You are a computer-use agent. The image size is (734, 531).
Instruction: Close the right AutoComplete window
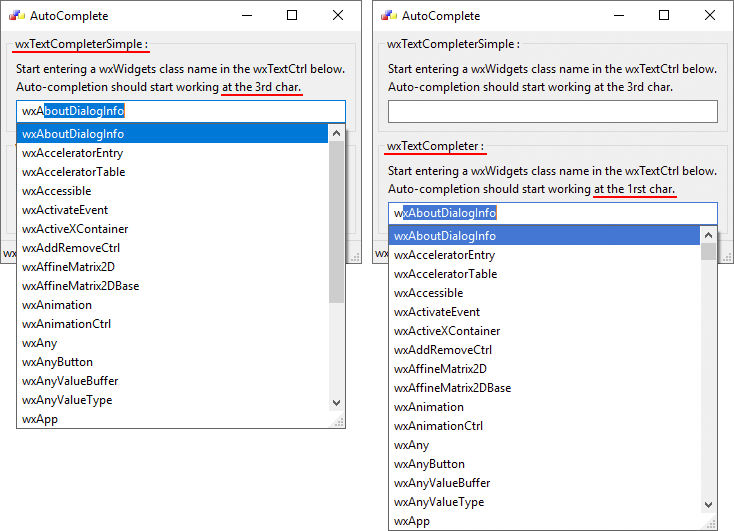710,15
